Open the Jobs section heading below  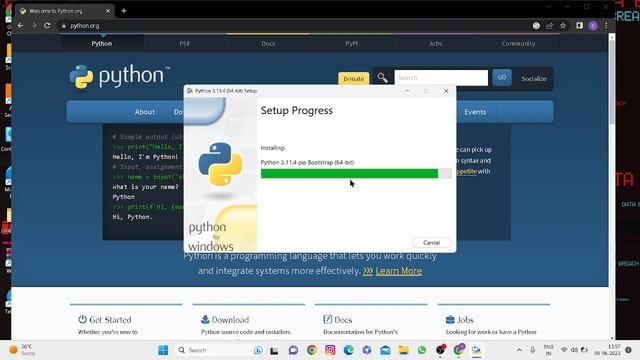pos(460,320)
